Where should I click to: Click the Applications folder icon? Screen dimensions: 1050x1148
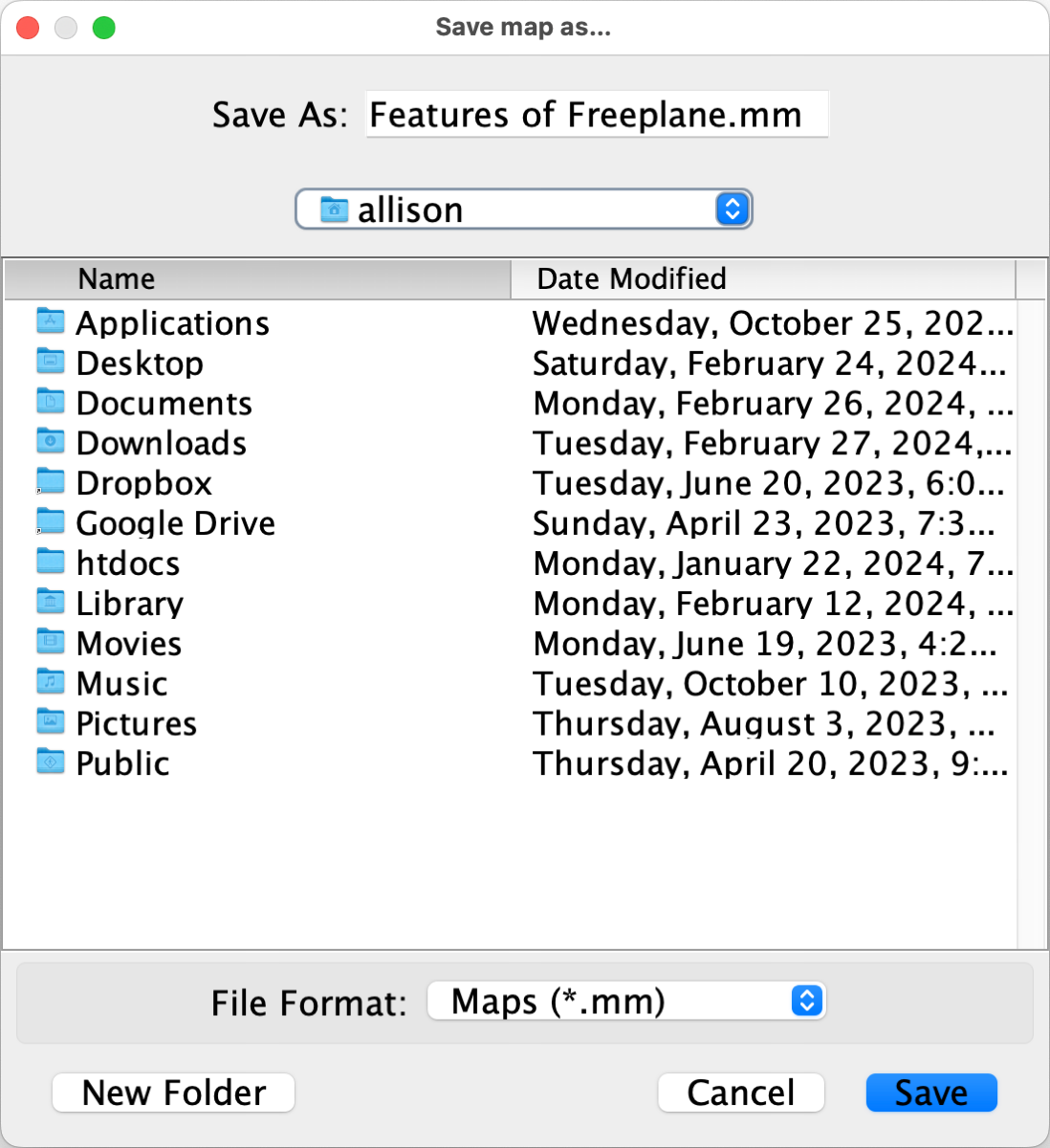coord(51,321)
